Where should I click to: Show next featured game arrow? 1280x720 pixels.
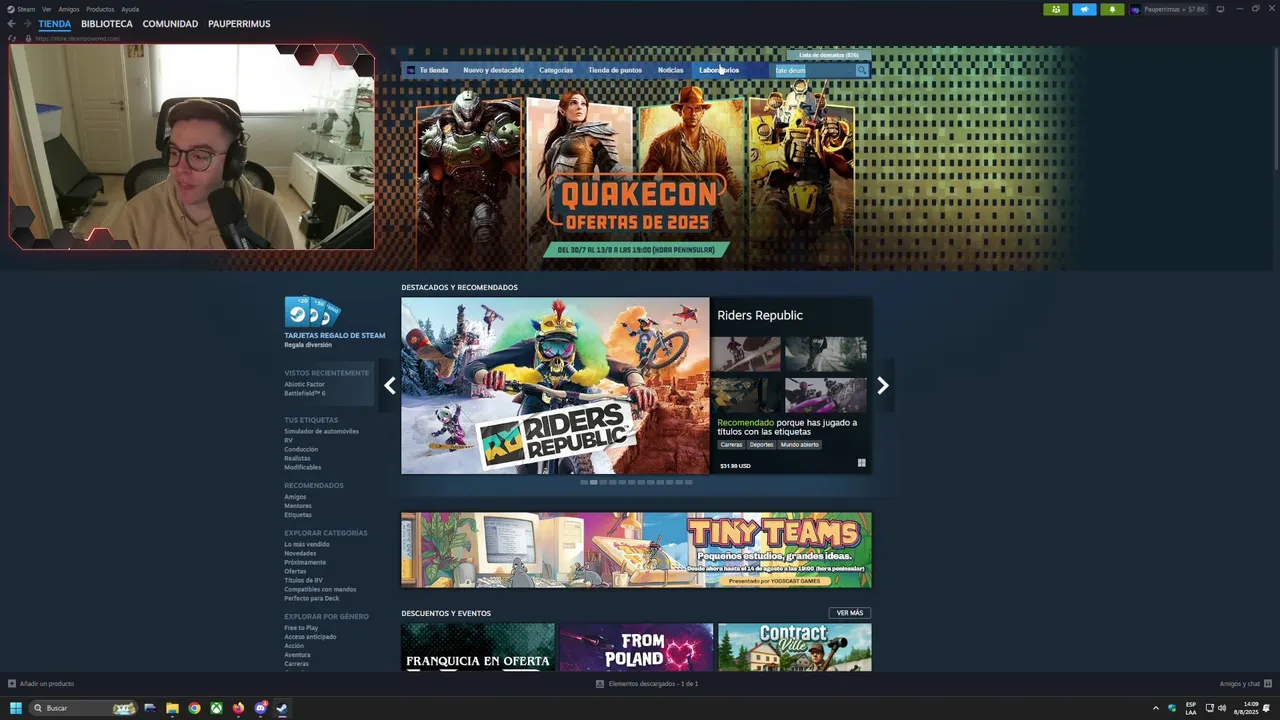click(x=883, y=386)
